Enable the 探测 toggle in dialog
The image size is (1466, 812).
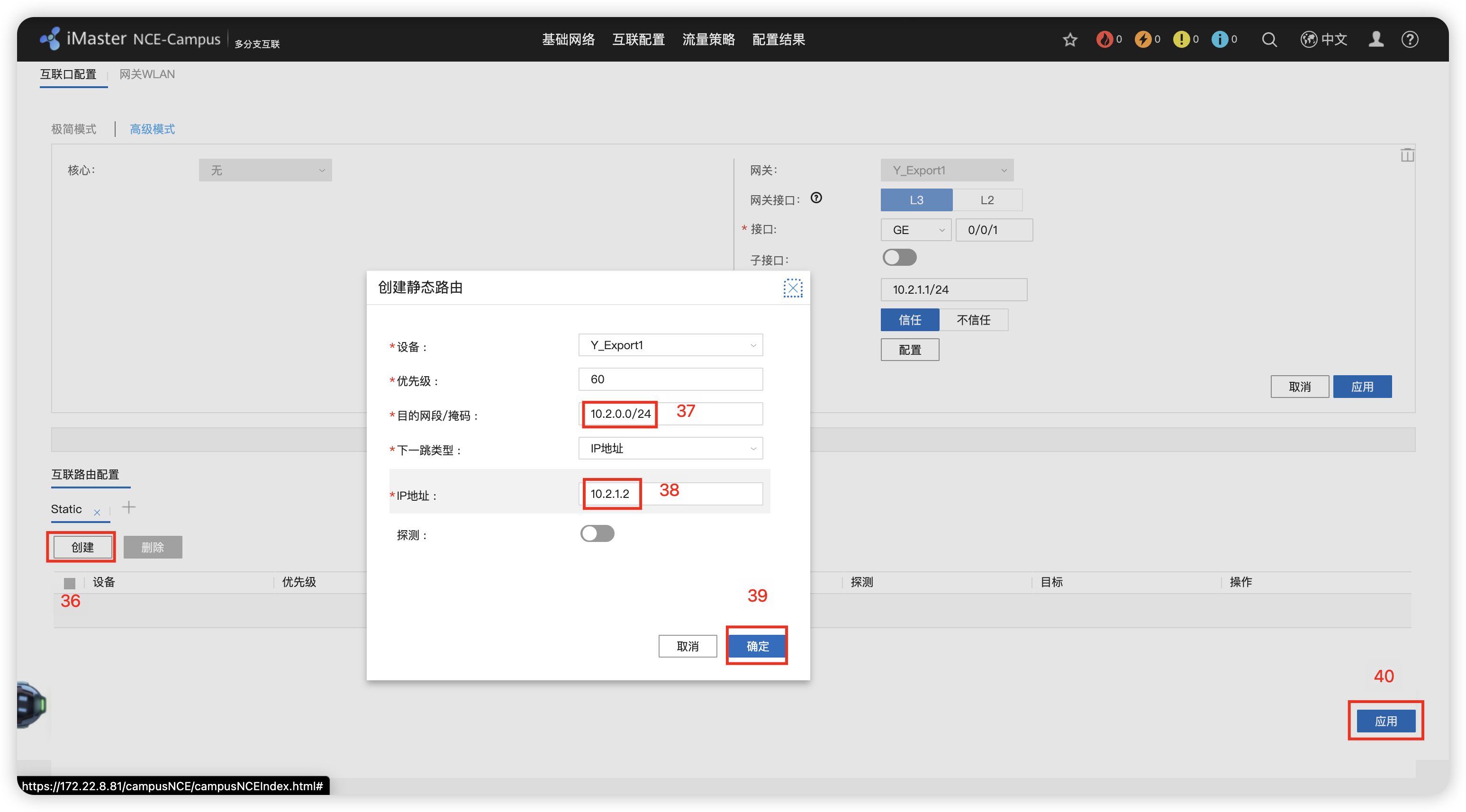point(597,534)
